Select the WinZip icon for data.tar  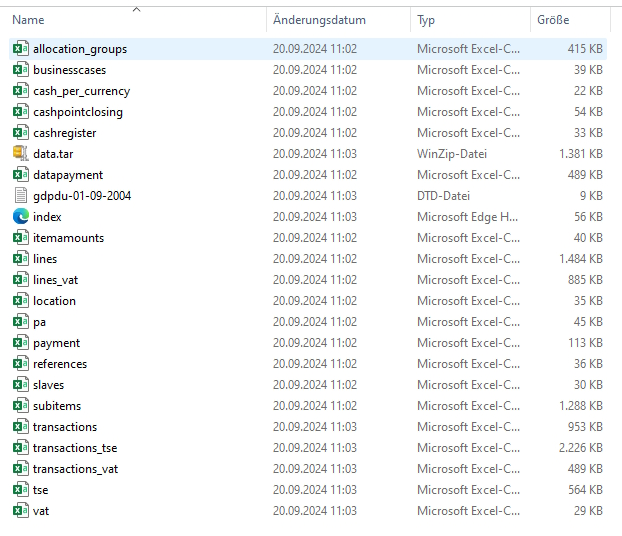click(20, 154)
